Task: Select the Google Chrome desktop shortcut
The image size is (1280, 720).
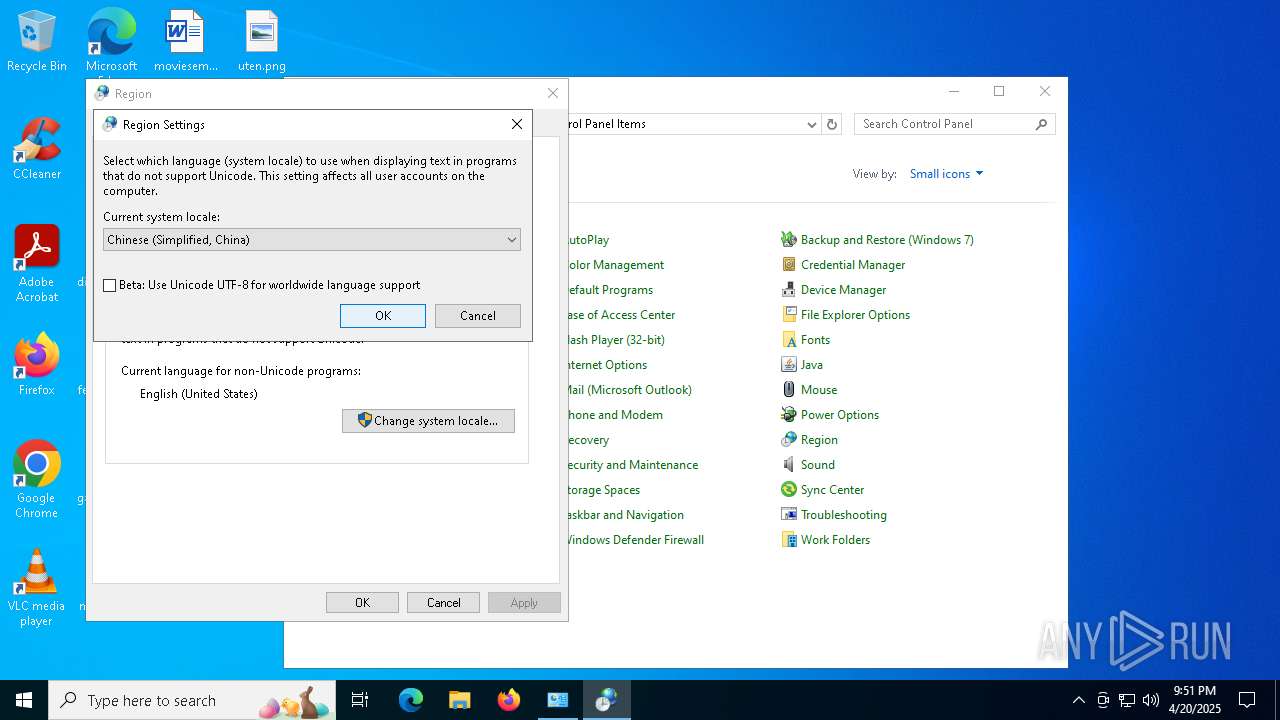Action: click(x=37, y=480)
